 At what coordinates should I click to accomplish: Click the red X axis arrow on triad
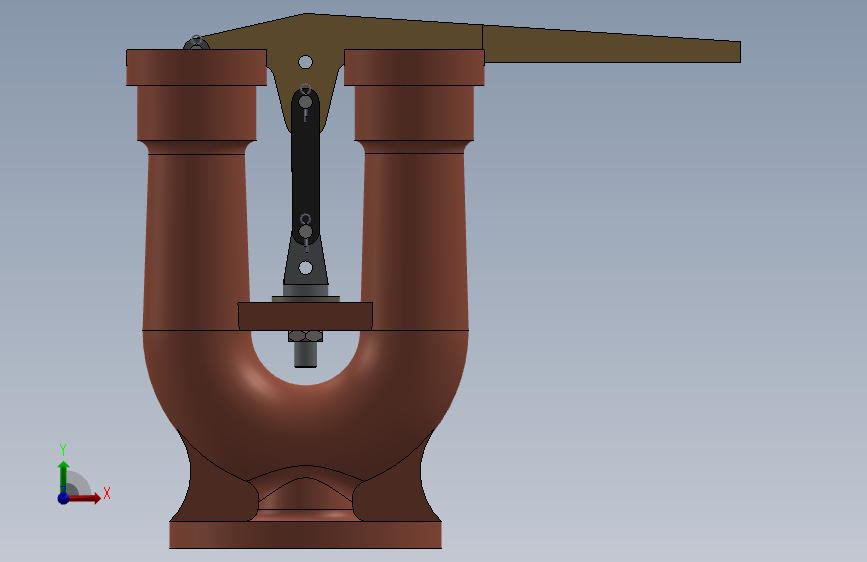pyautogui.click(x=84, y=498)
